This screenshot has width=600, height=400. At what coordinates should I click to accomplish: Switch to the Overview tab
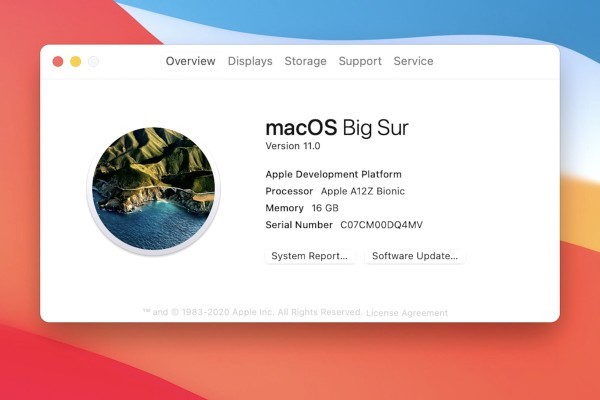pos(190,61)
